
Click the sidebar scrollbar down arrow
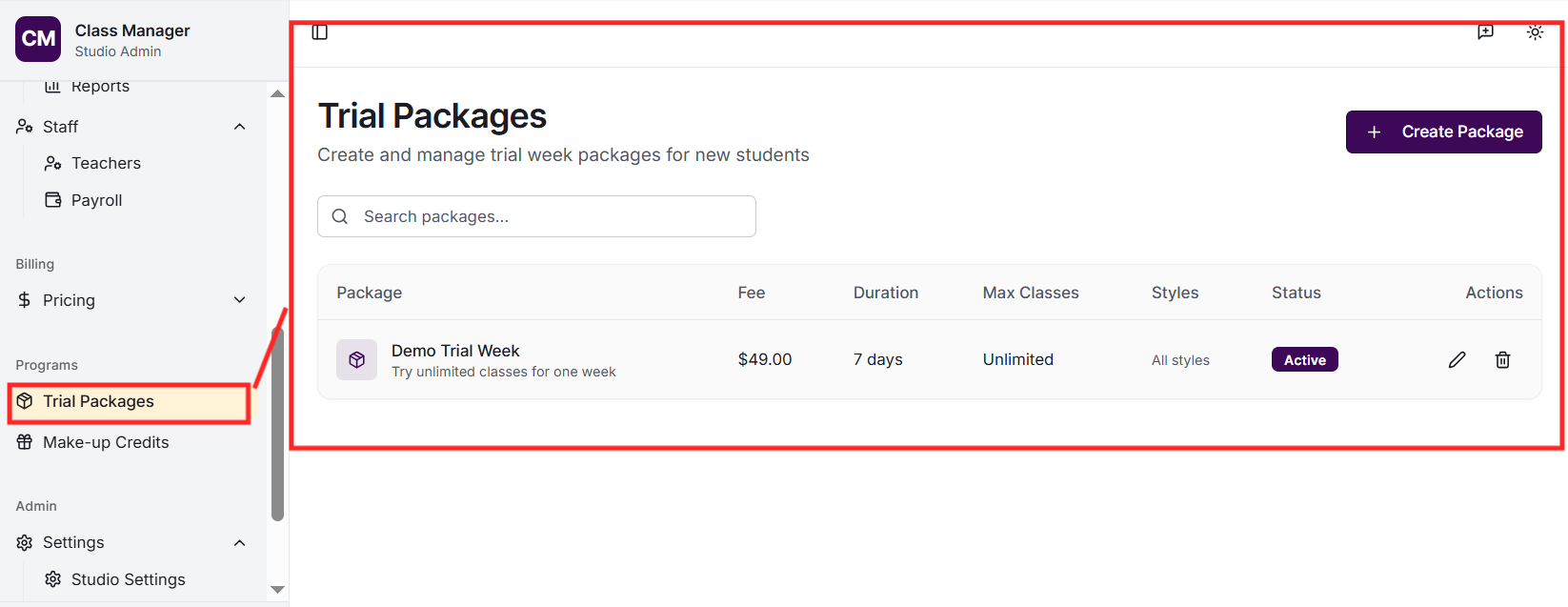[x=277, y=590]
